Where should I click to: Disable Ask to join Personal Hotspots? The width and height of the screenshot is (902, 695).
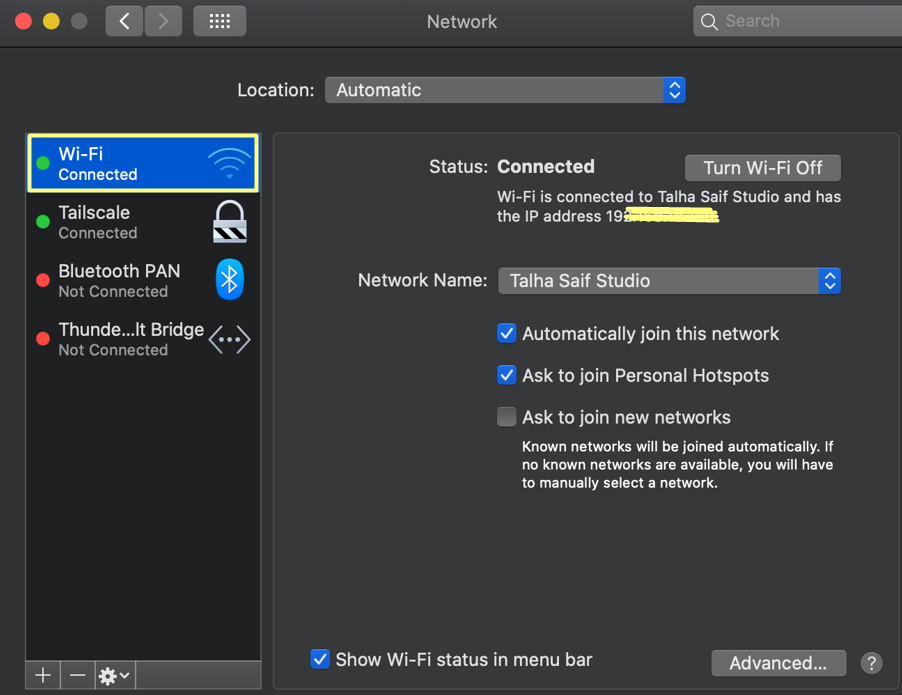(x=507, y=376)
